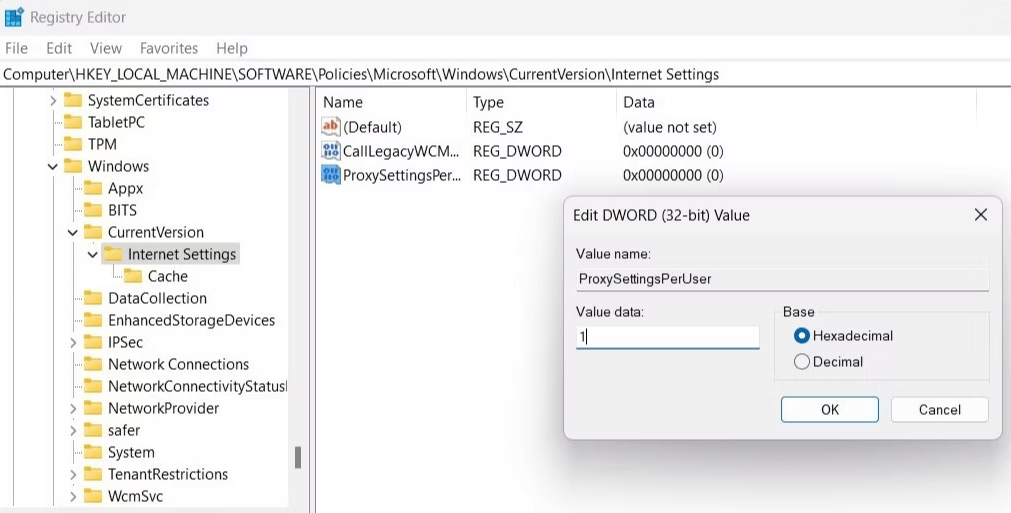1011x513 pixels.
Task: Expand the TenantRestrictions tree node
Action: point(73,474)
